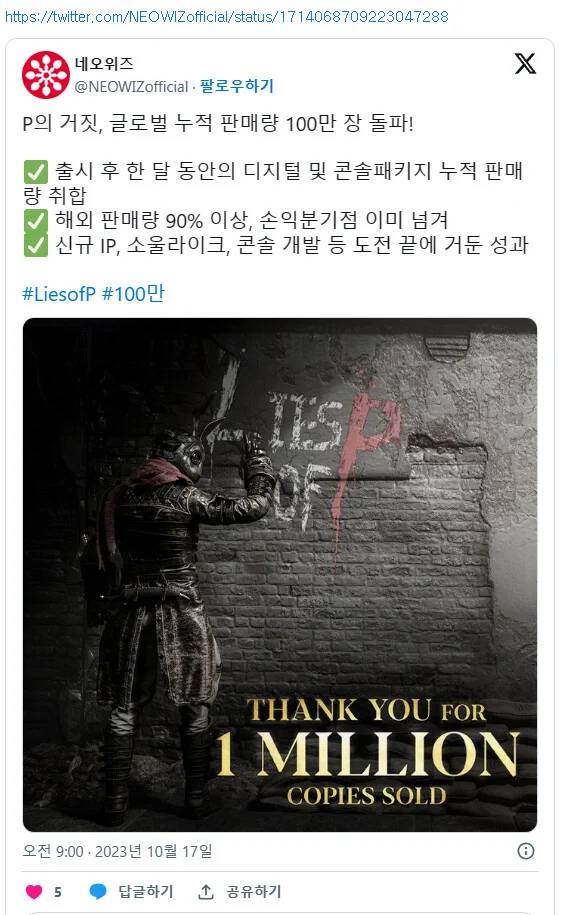
Task: Open the 1 Million Copies Sold image
Action: pos(280,575)
